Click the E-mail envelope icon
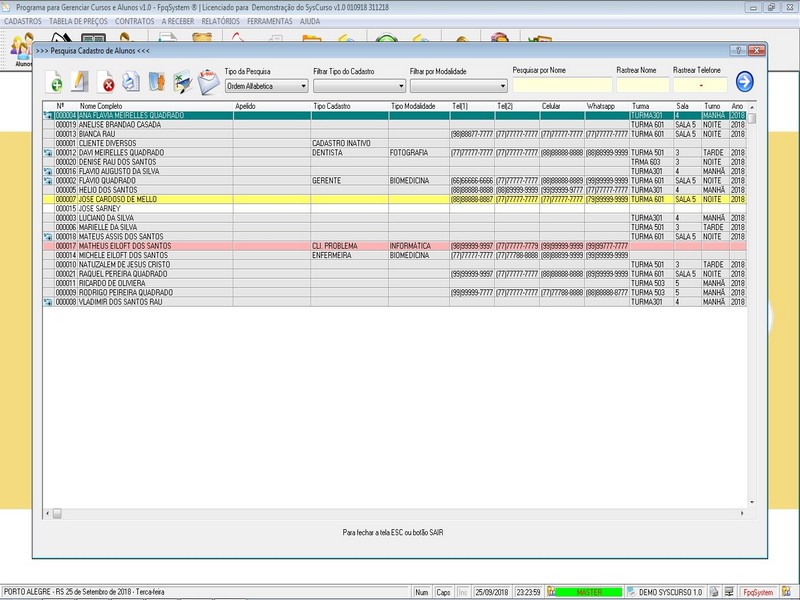Screen dimensions: 800x600 pyautogui.click(x=208, y=82)
